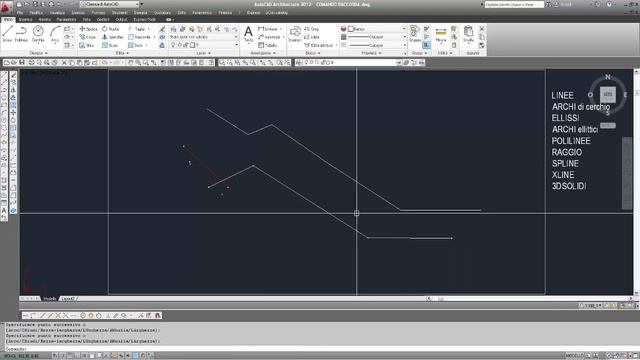The width and height of the screenshot is (640, 360).
Task: Click the Gruppo group icon
Action: (x=415, y=34)
